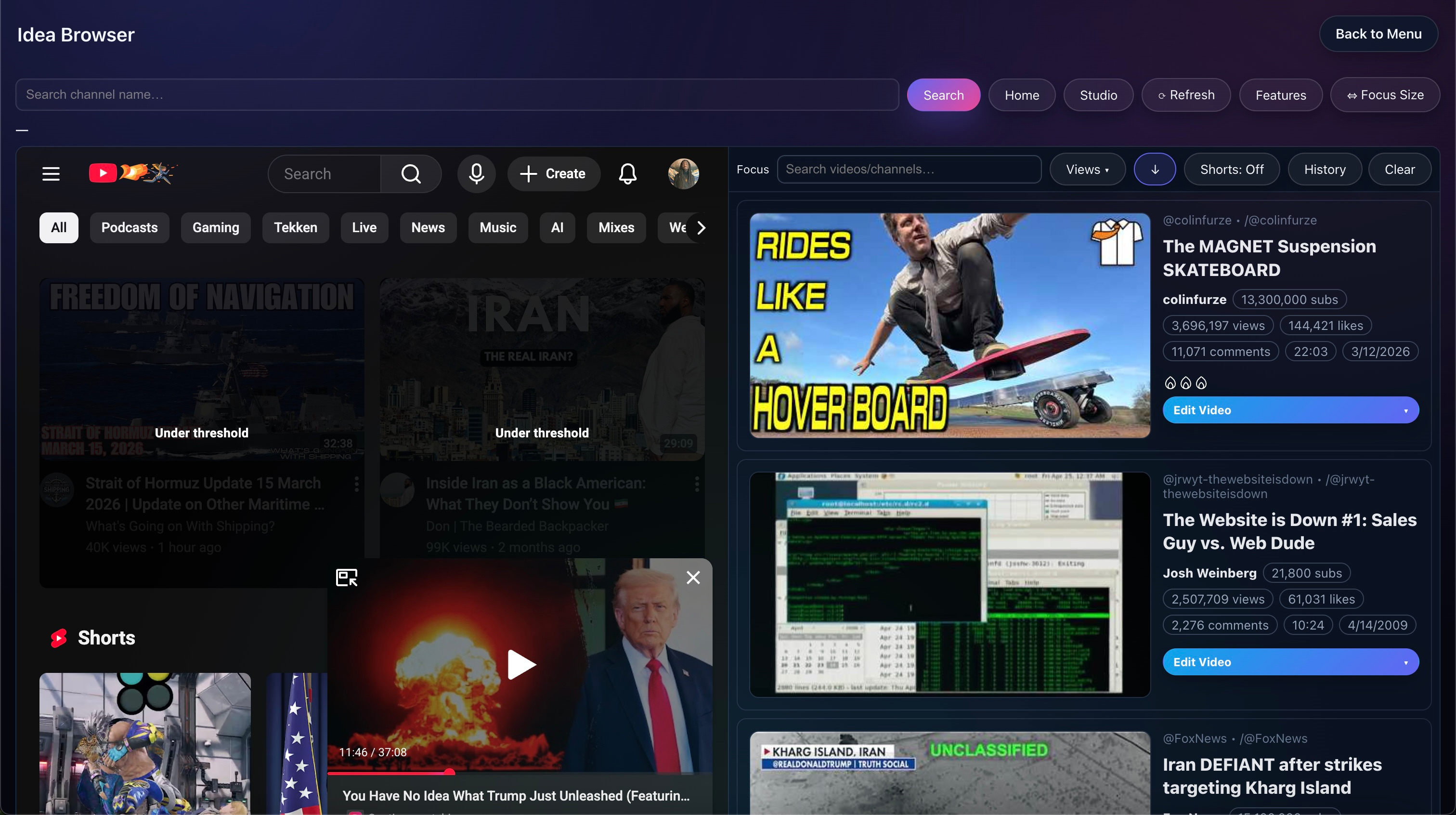Play the Trump video in the mini player
Viewport: 1456px width, 815px height.
coord(521,665)
